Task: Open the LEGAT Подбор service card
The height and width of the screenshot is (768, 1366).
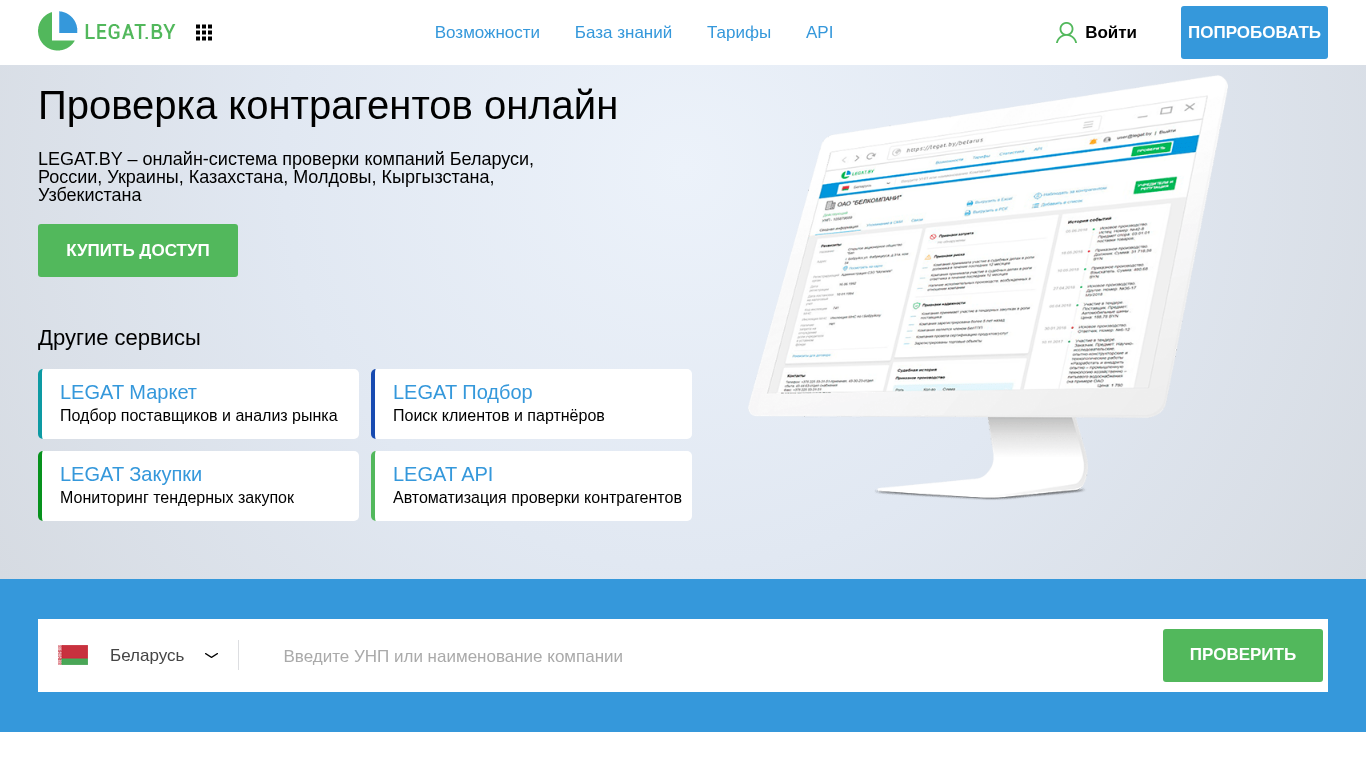Action: 531,404
